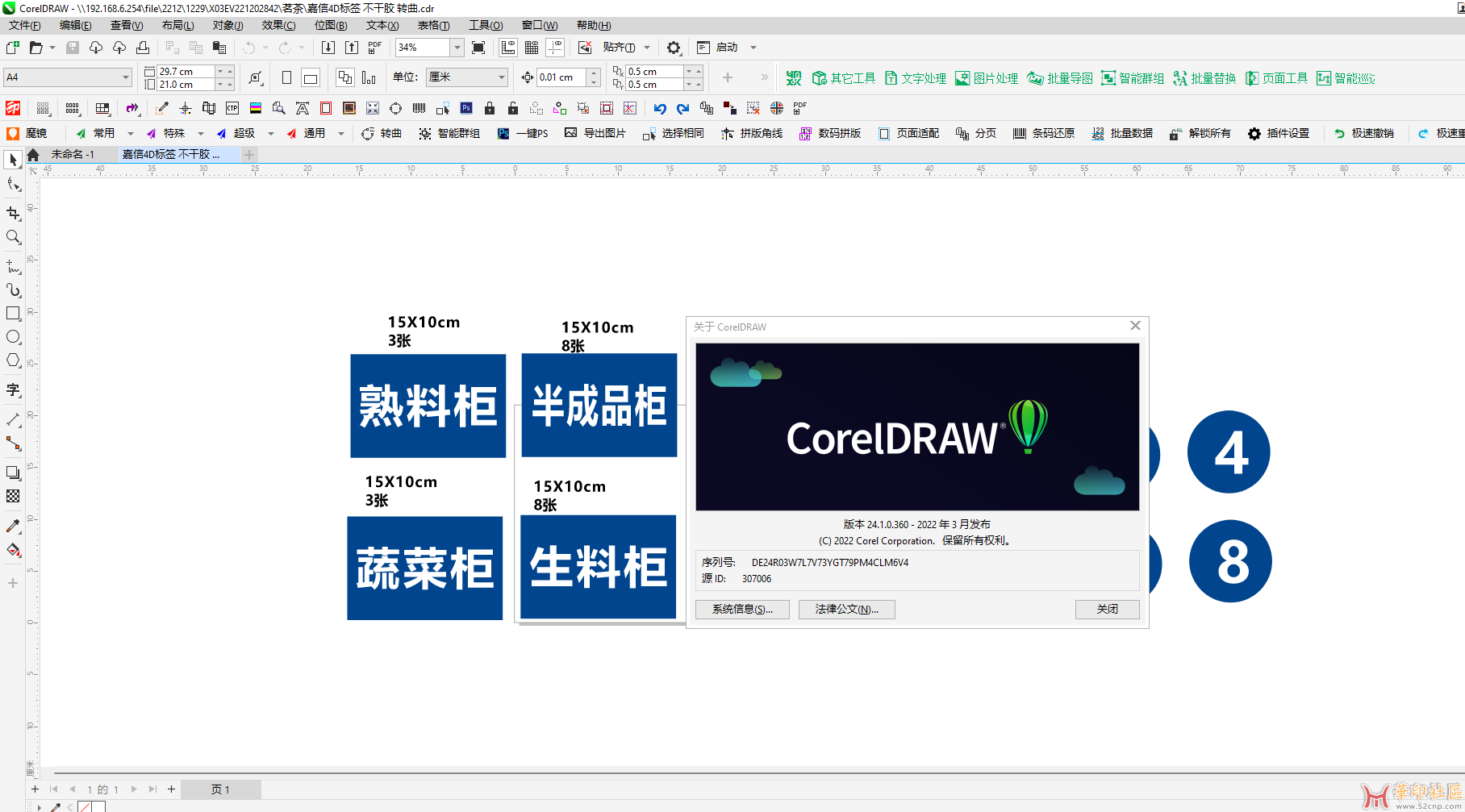Open the 魔镜 plugin button
The image size is (1465, 812).
[x=27, y=134]
